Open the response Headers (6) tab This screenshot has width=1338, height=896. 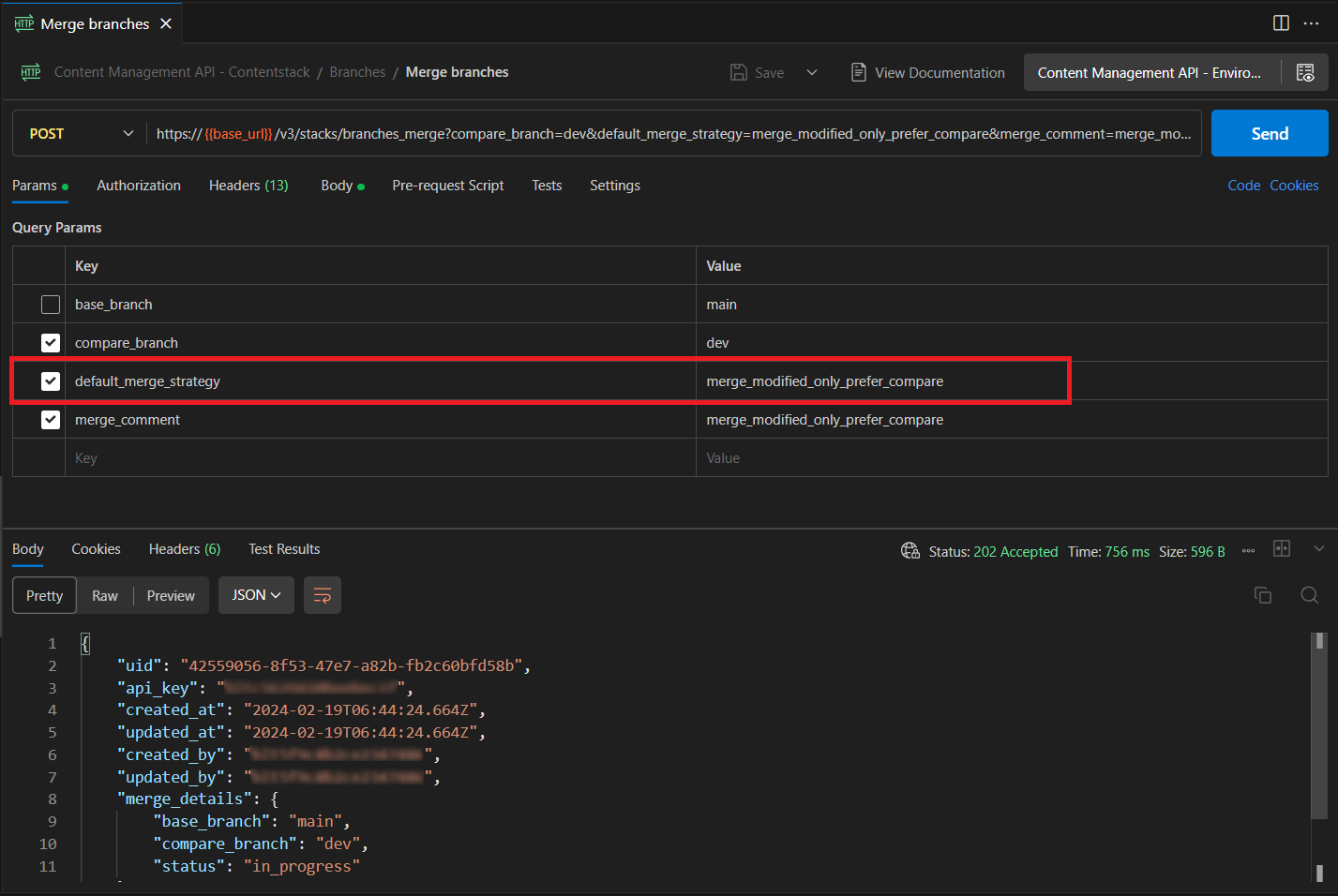pos(185,549)
